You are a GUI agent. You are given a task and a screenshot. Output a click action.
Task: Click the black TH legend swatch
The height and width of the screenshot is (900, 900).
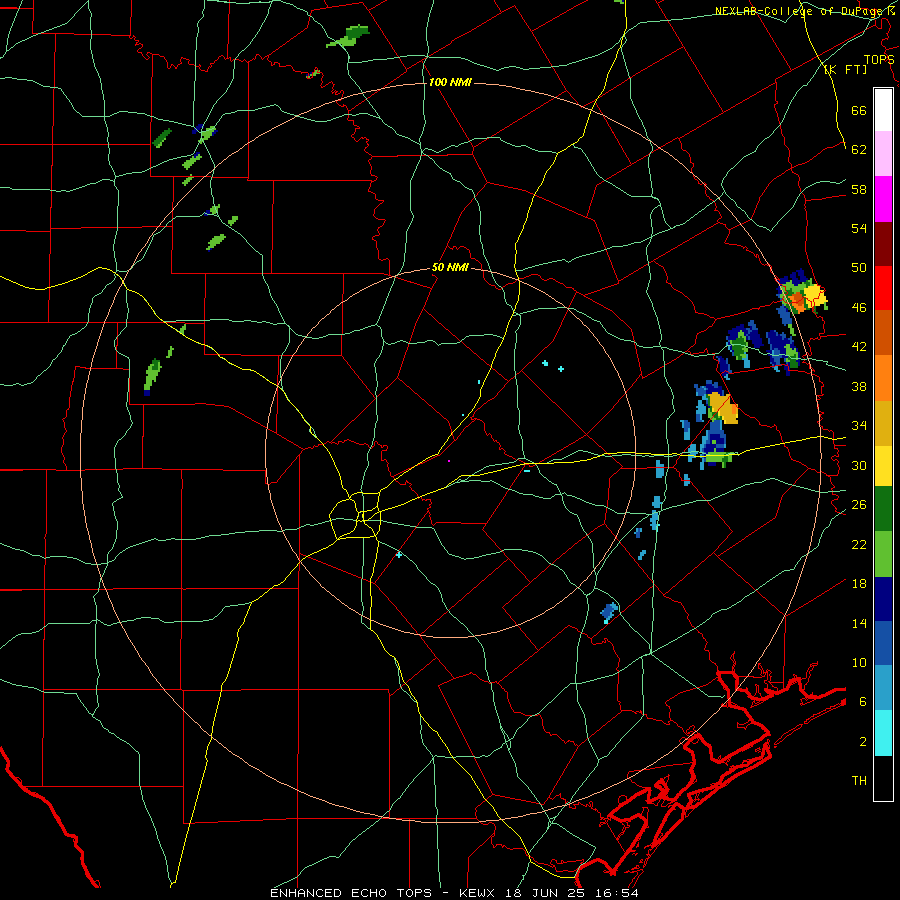(883, 778)
